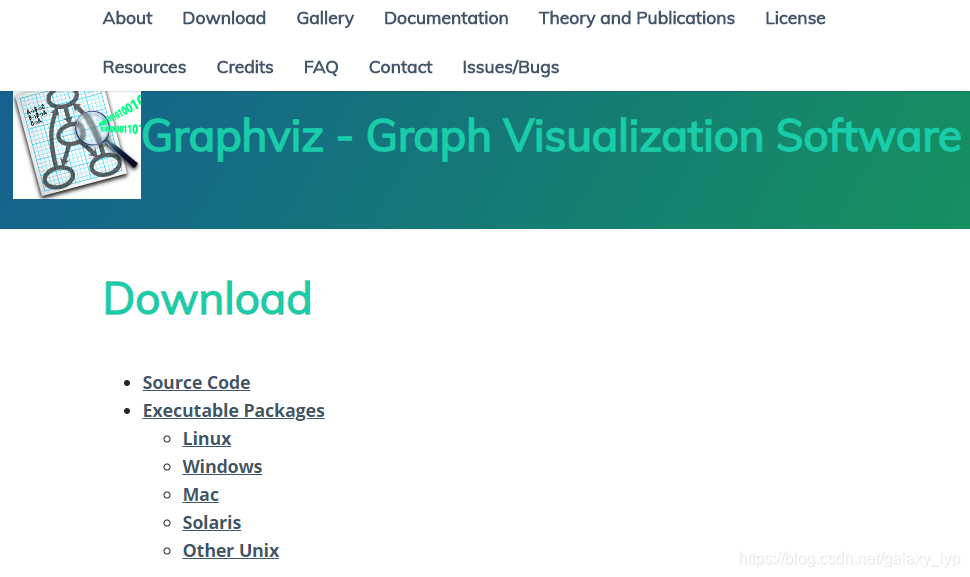The height and width of the screenshot is (577, 970).
Task: Click the Graphviz logo image
Action: coord(76,144)
